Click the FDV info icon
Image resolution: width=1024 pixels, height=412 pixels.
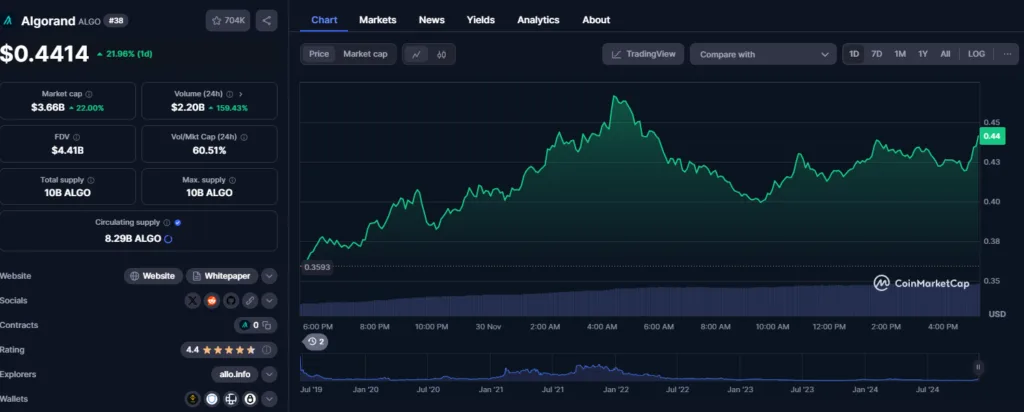(x=76, y=137)
